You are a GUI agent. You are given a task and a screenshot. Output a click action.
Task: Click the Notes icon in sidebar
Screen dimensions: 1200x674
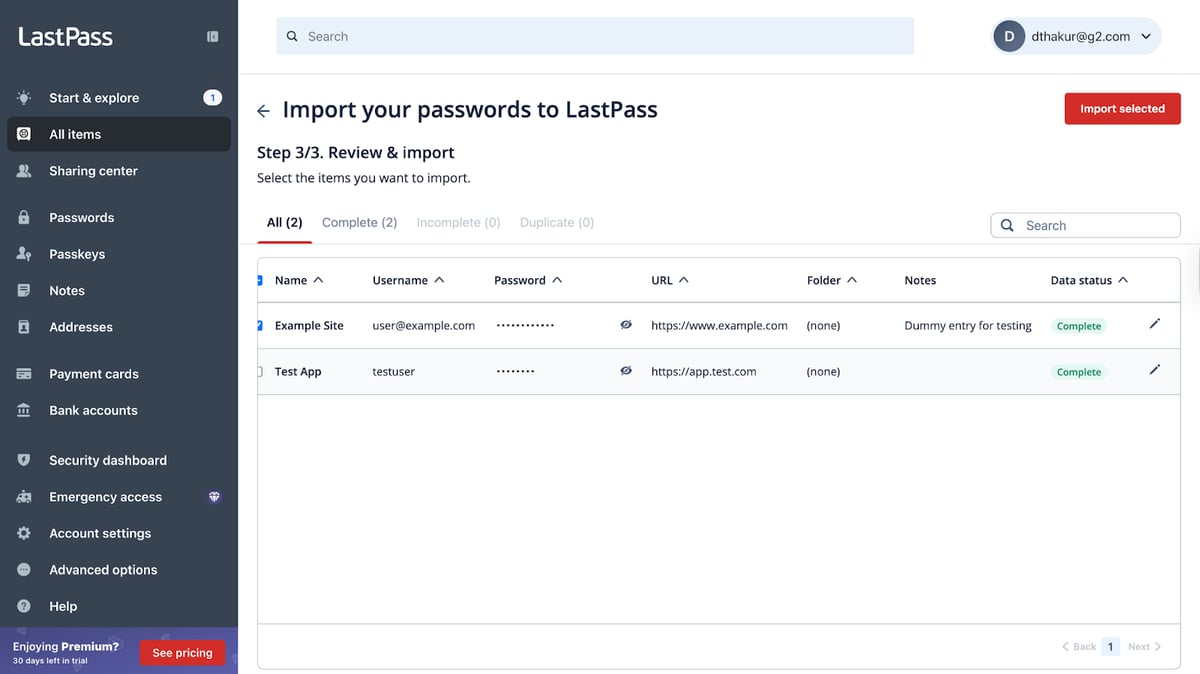24,290
